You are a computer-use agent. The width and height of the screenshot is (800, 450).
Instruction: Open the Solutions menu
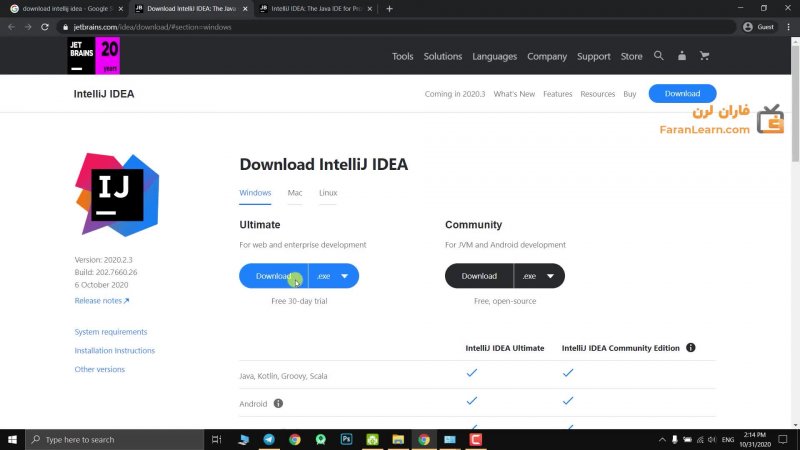(443, 56)
